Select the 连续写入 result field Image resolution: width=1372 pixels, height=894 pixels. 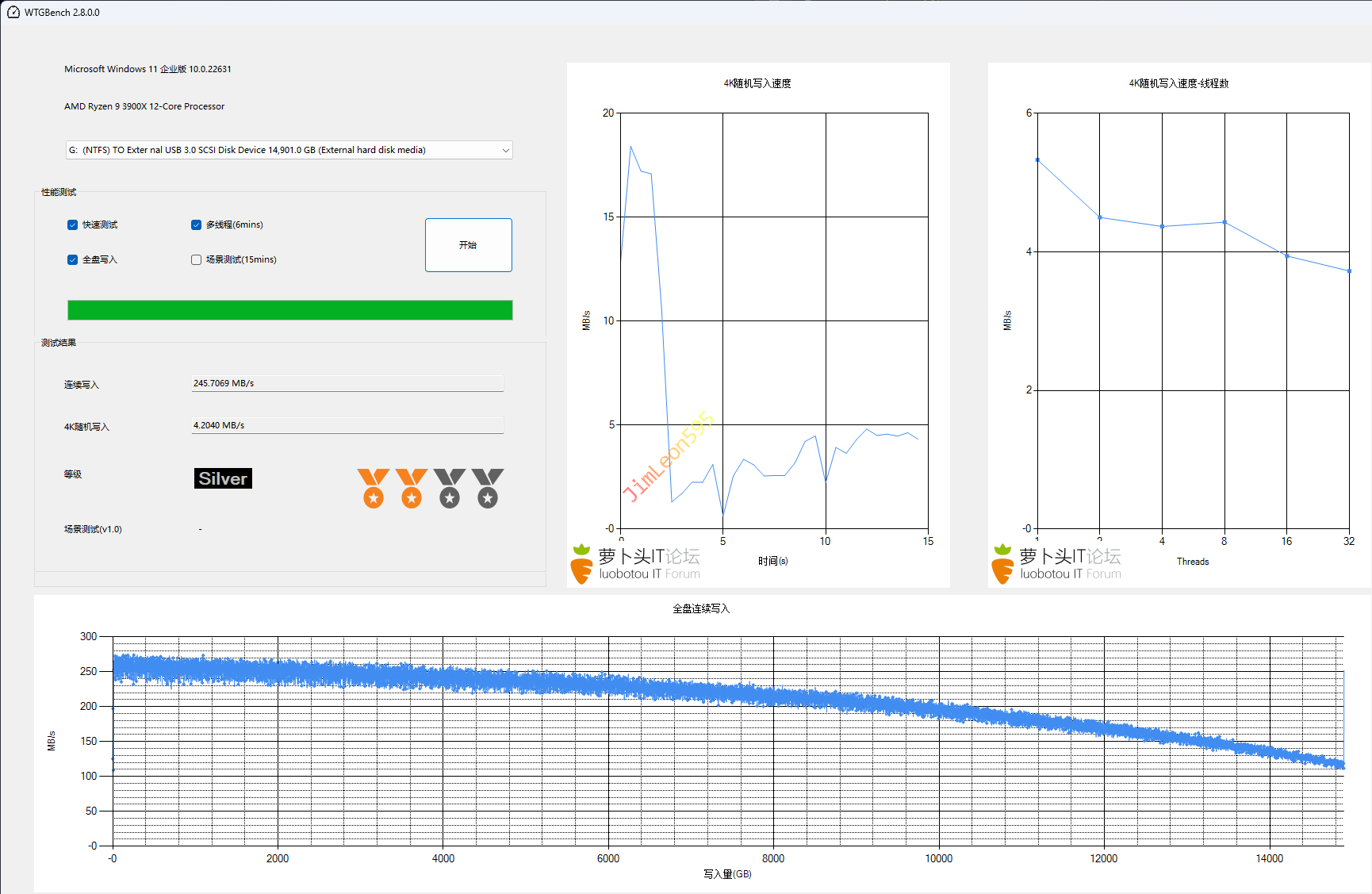coord(347,383)
